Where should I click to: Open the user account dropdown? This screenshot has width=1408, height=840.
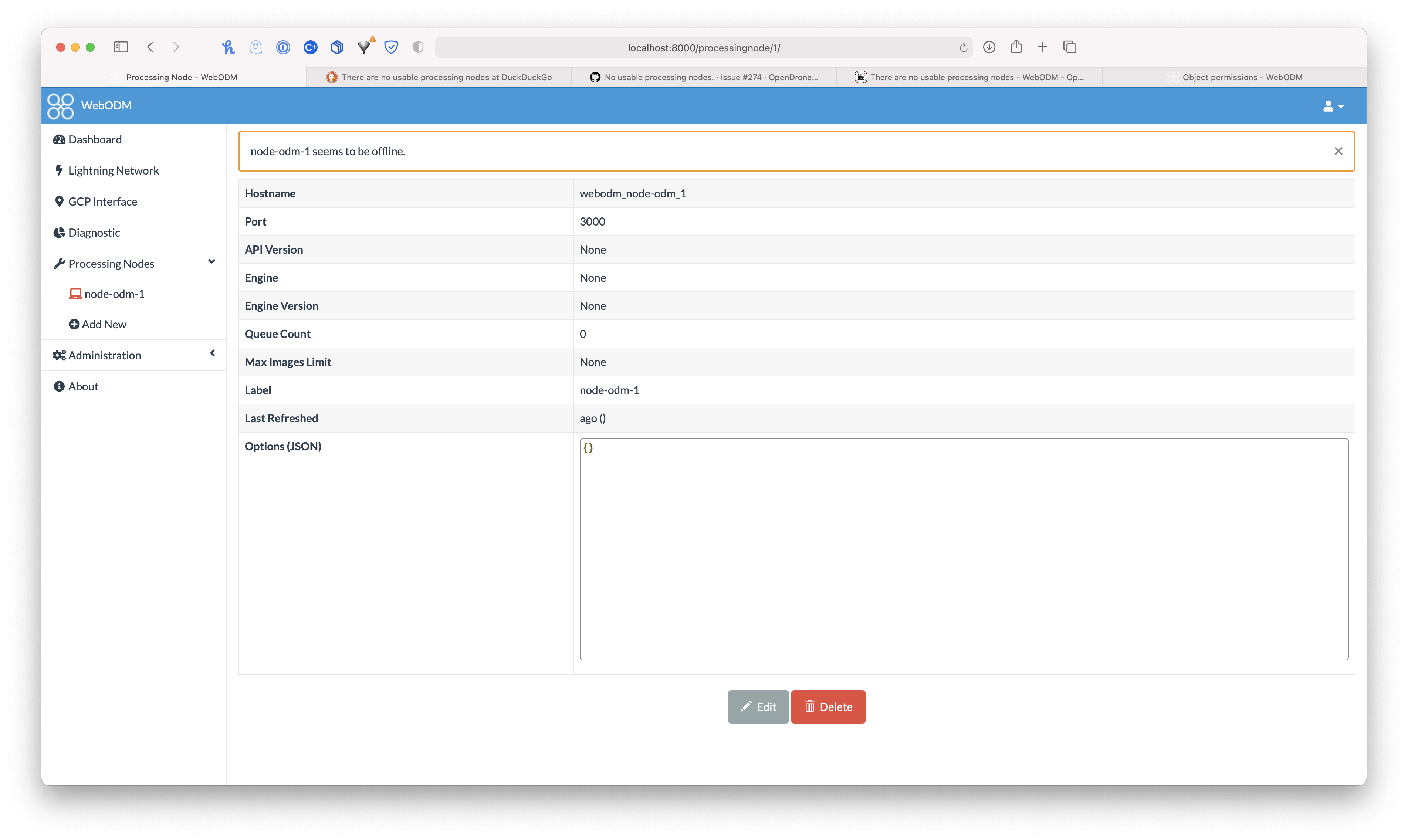[x=1333, y=106]
